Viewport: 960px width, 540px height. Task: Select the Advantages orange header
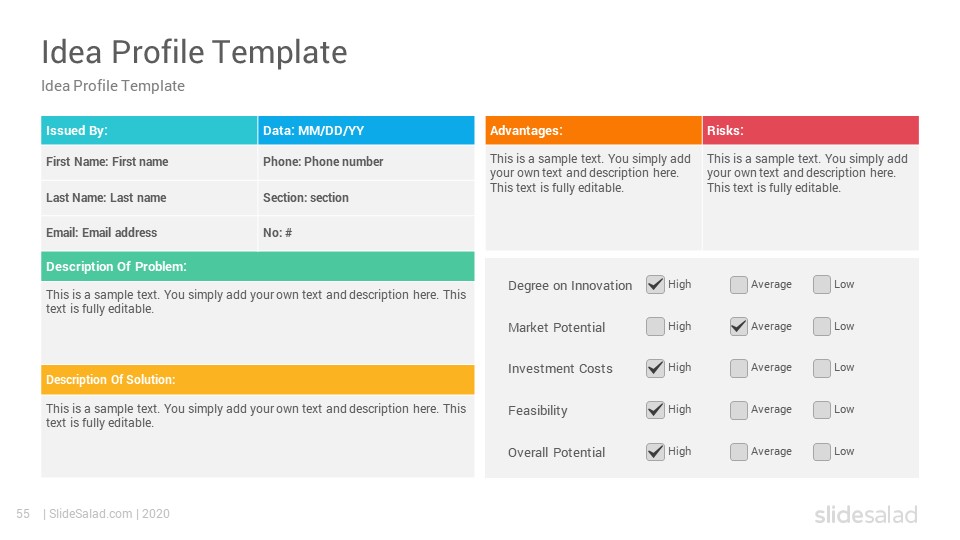[x=593, y=130]
